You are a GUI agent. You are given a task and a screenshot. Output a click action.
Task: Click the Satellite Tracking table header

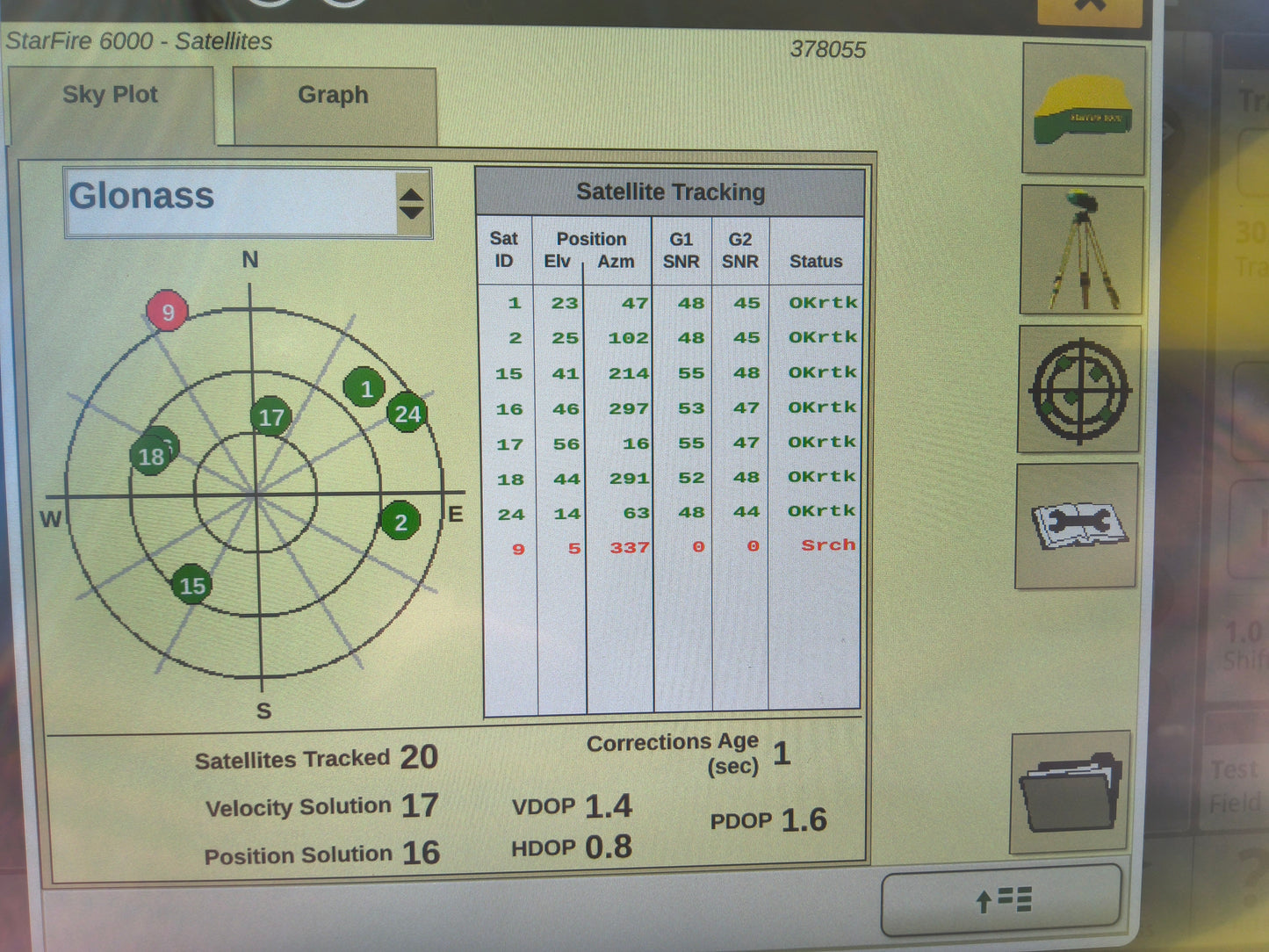pos(671,191)
